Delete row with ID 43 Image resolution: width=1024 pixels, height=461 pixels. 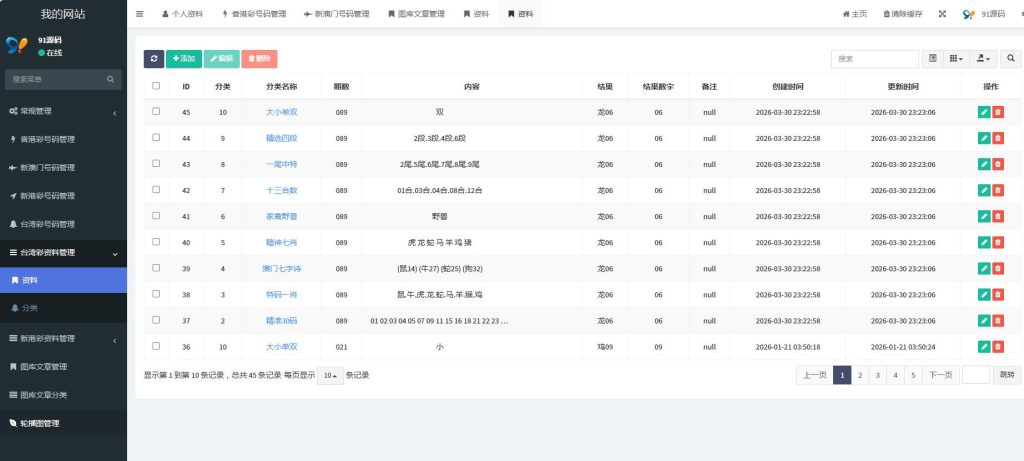tap(998, 164)
